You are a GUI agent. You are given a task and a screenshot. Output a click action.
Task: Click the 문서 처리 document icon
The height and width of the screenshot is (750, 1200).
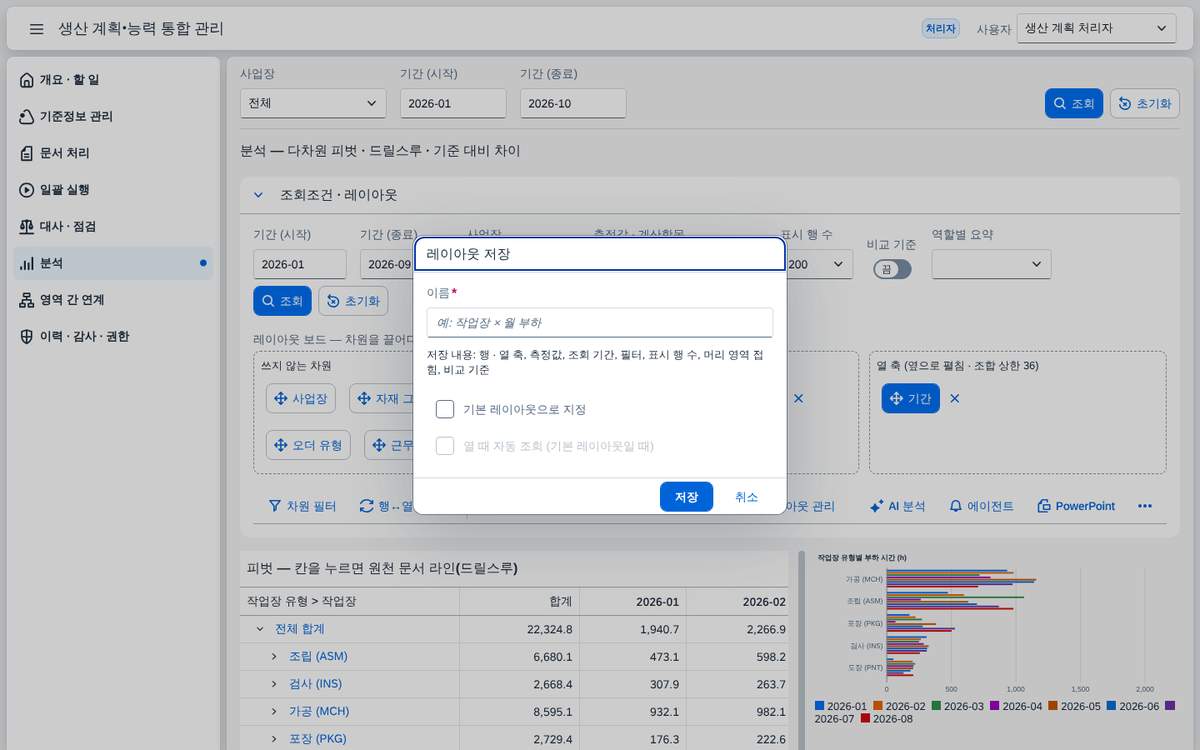point(27,153)
